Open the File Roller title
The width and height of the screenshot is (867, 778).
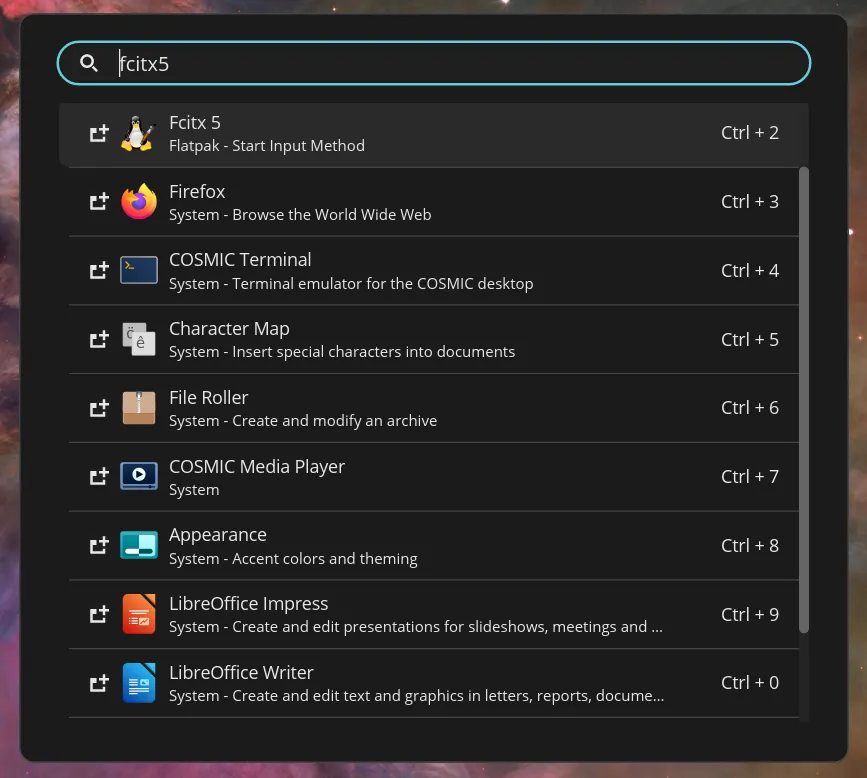tap(208, 398)
